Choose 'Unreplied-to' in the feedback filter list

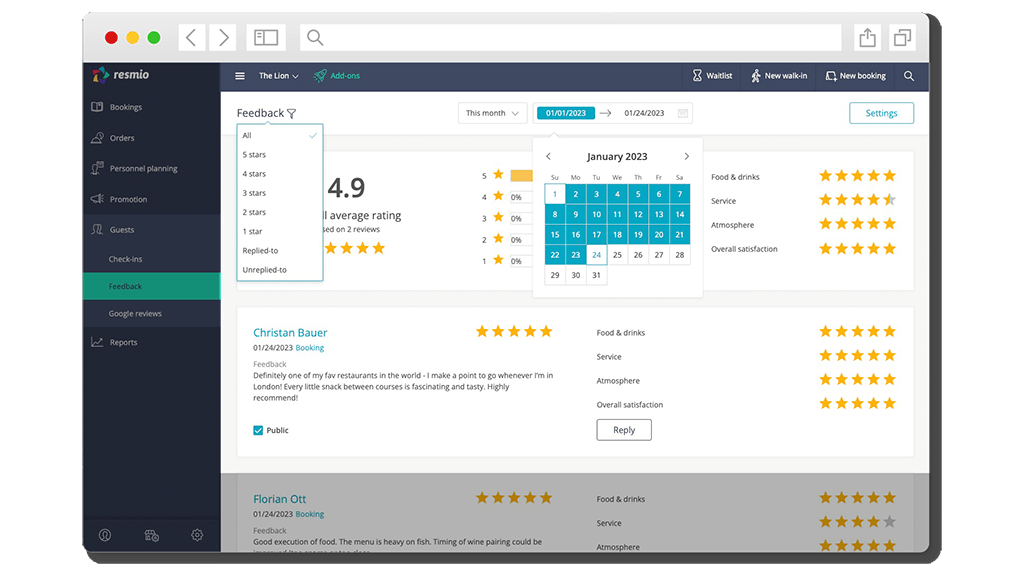click(x=265, y=270)
